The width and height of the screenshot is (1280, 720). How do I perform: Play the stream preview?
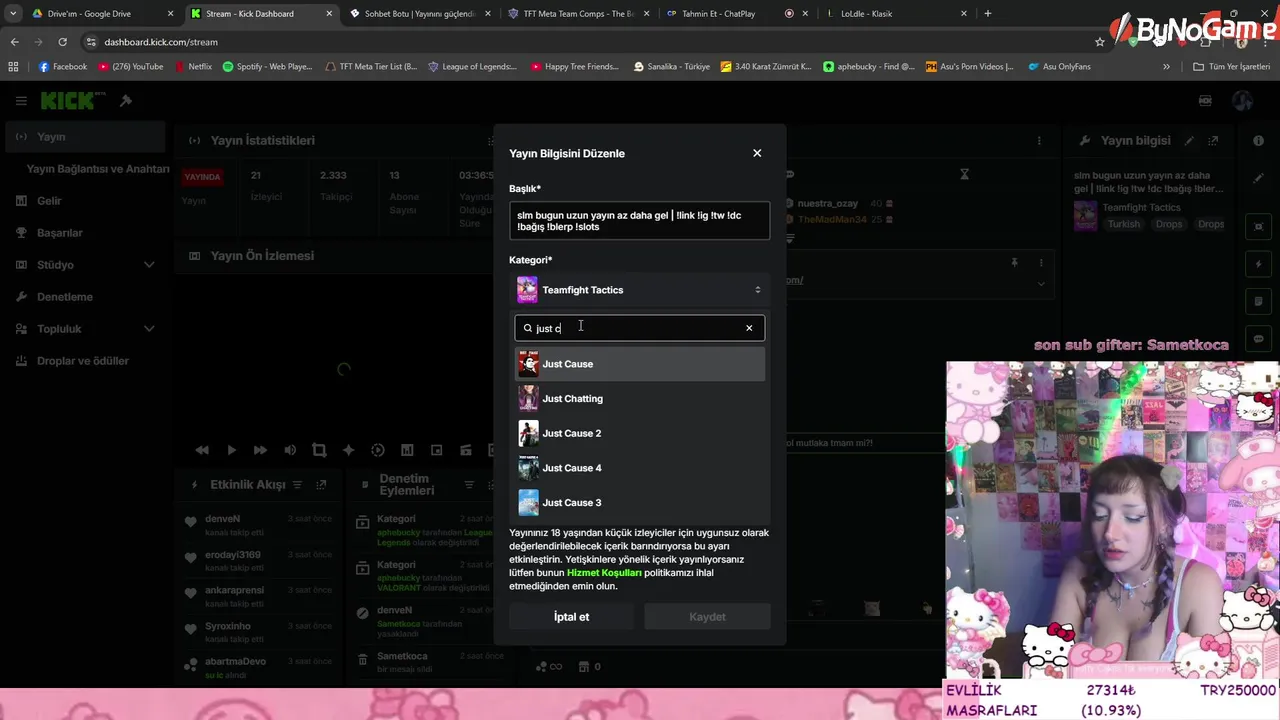(231, 451)
